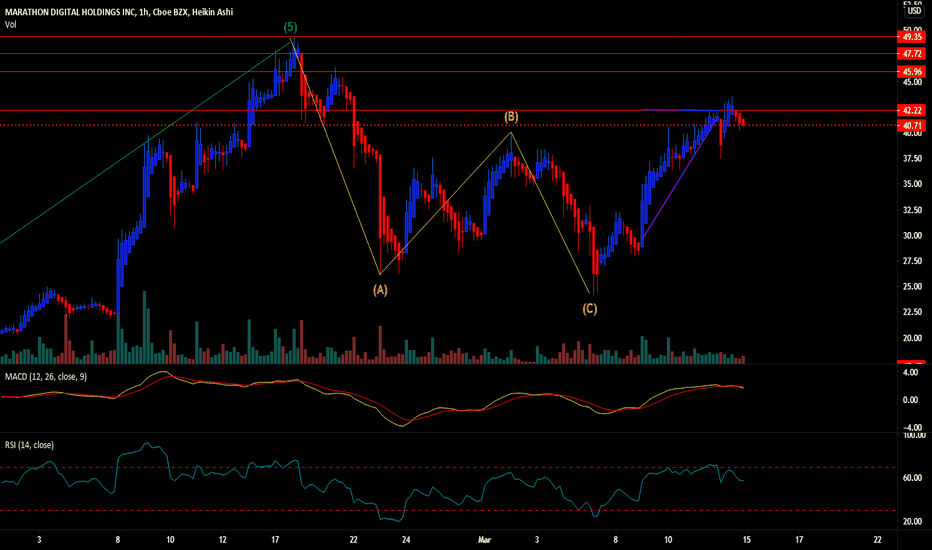Click the 4.00 MACD axis value
Viewport: 932px width, 550px height.
tap(911, 372)
